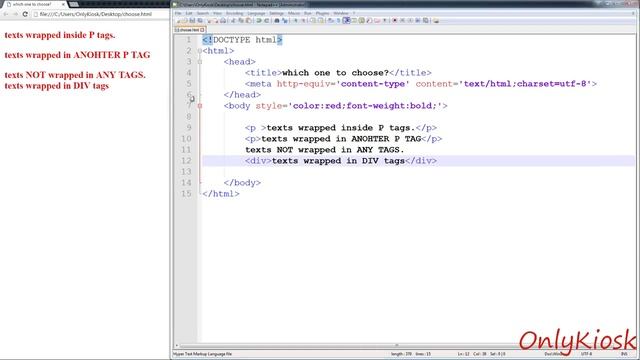Click the Chrome Forward arrow
Image resolution: width=640 pixels, height=360 pixels.
click(15, 14)
